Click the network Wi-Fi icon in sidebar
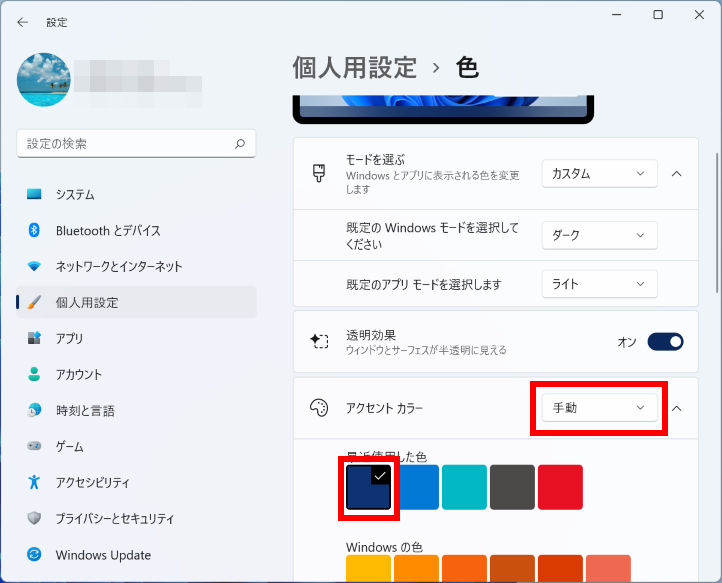 (x=34, y=266)
